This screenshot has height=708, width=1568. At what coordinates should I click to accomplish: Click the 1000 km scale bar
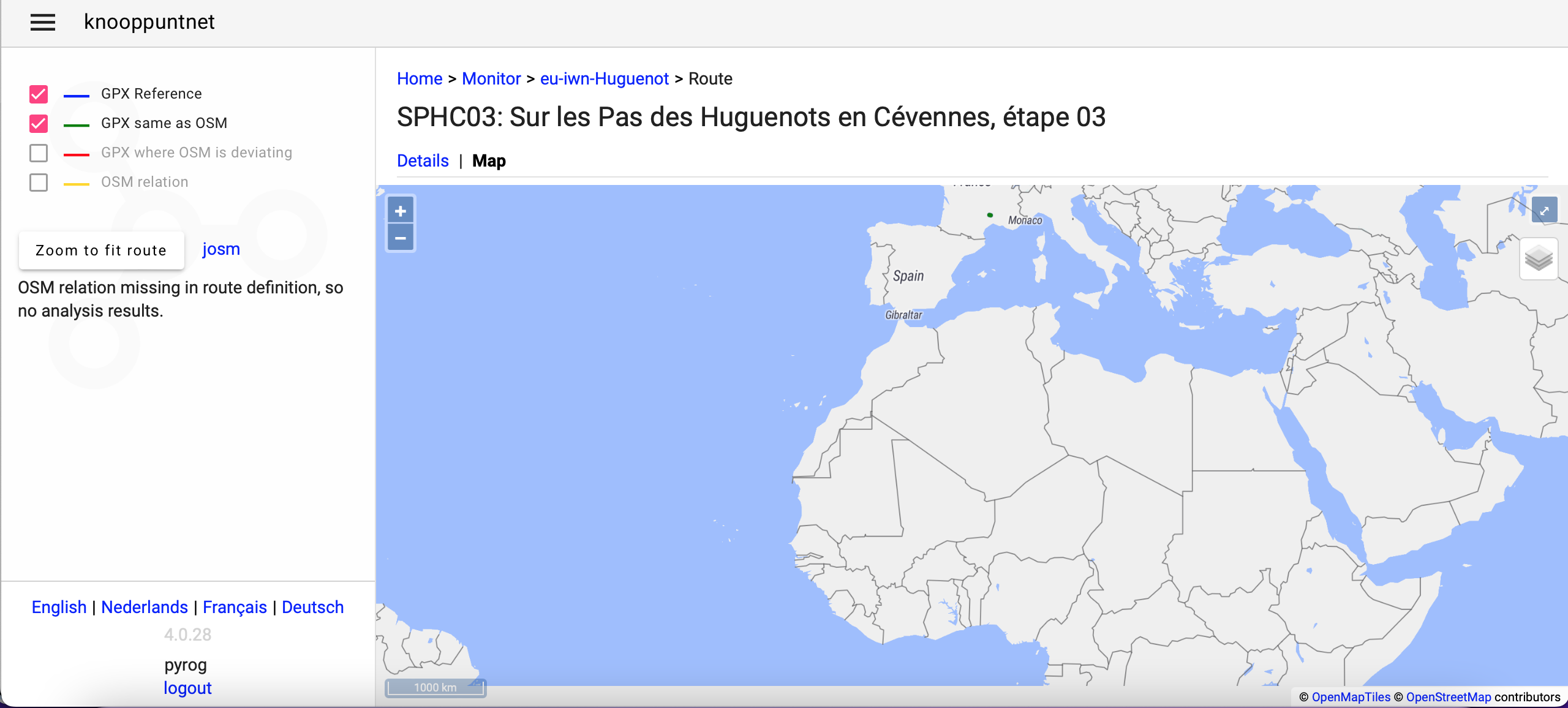(x=435, y=688)
